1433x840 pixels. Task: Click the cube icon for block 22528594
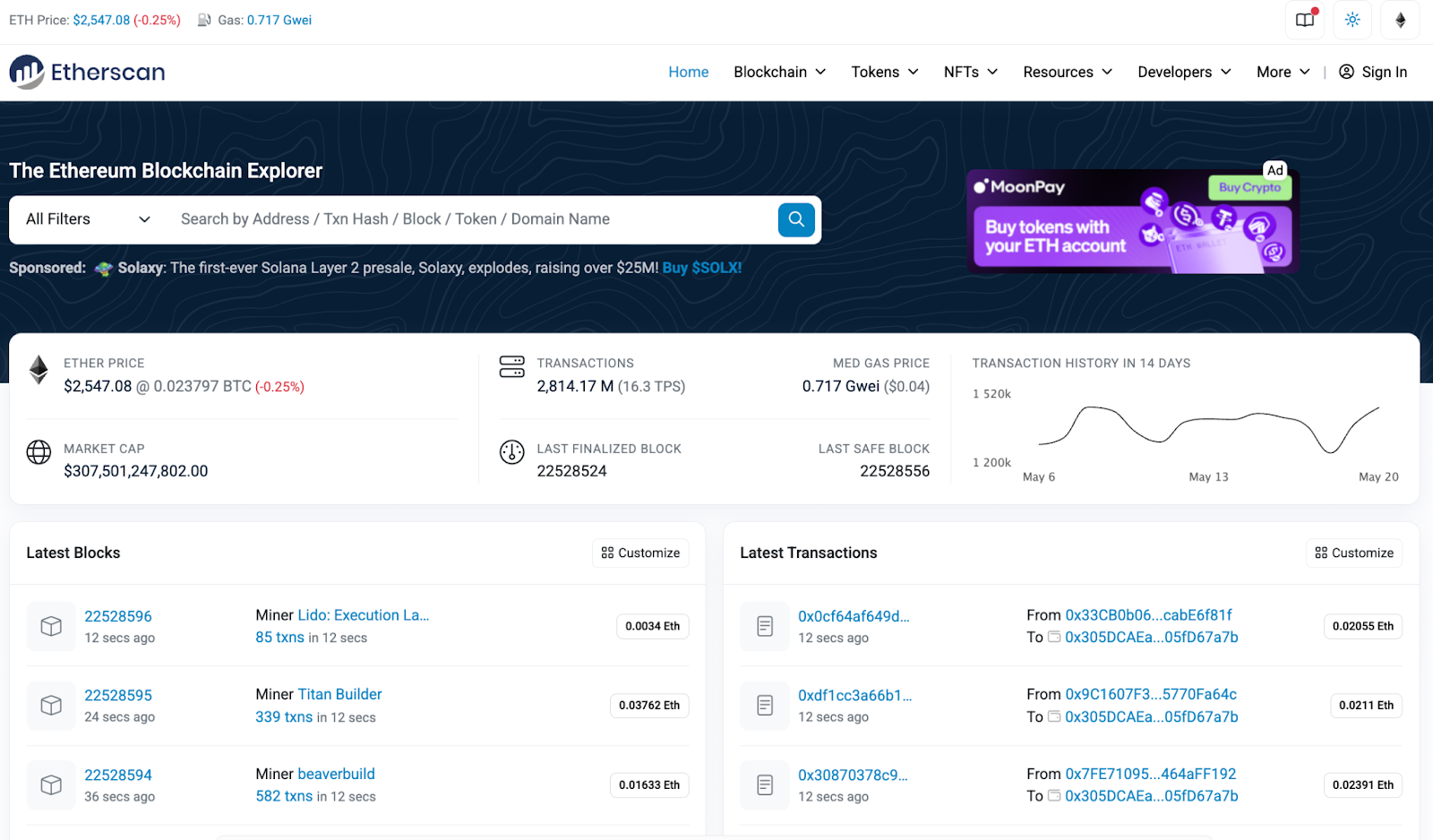pyautogui.click(x=51, y=785)
